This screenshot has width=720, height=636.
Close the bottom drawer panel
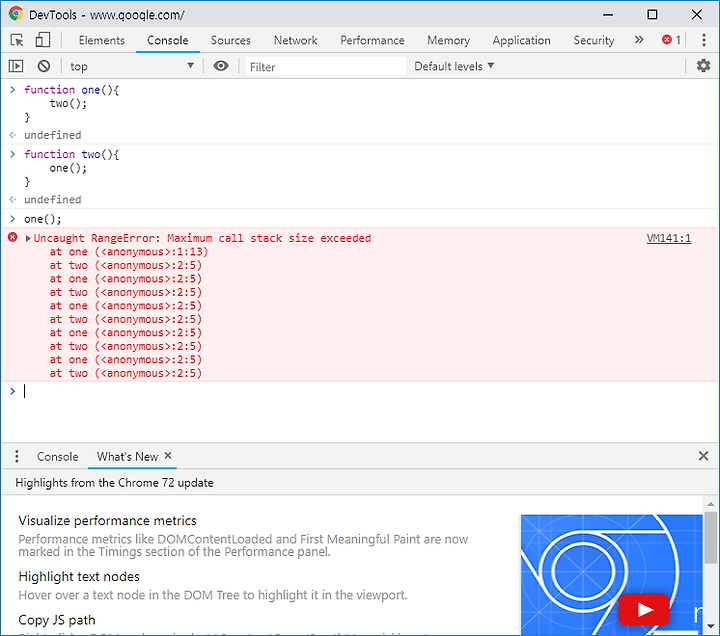pos(703,456)
